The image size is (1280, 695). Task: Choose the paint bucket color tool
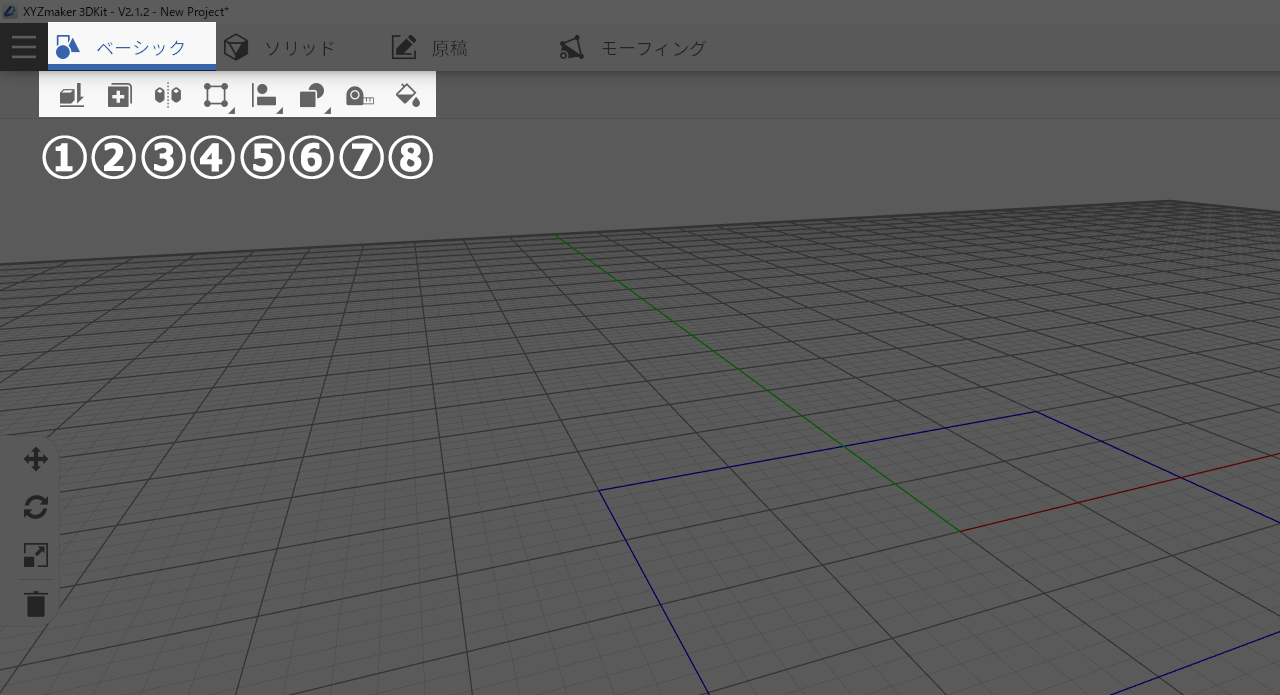pyautogui.click(x=407, y=95)
